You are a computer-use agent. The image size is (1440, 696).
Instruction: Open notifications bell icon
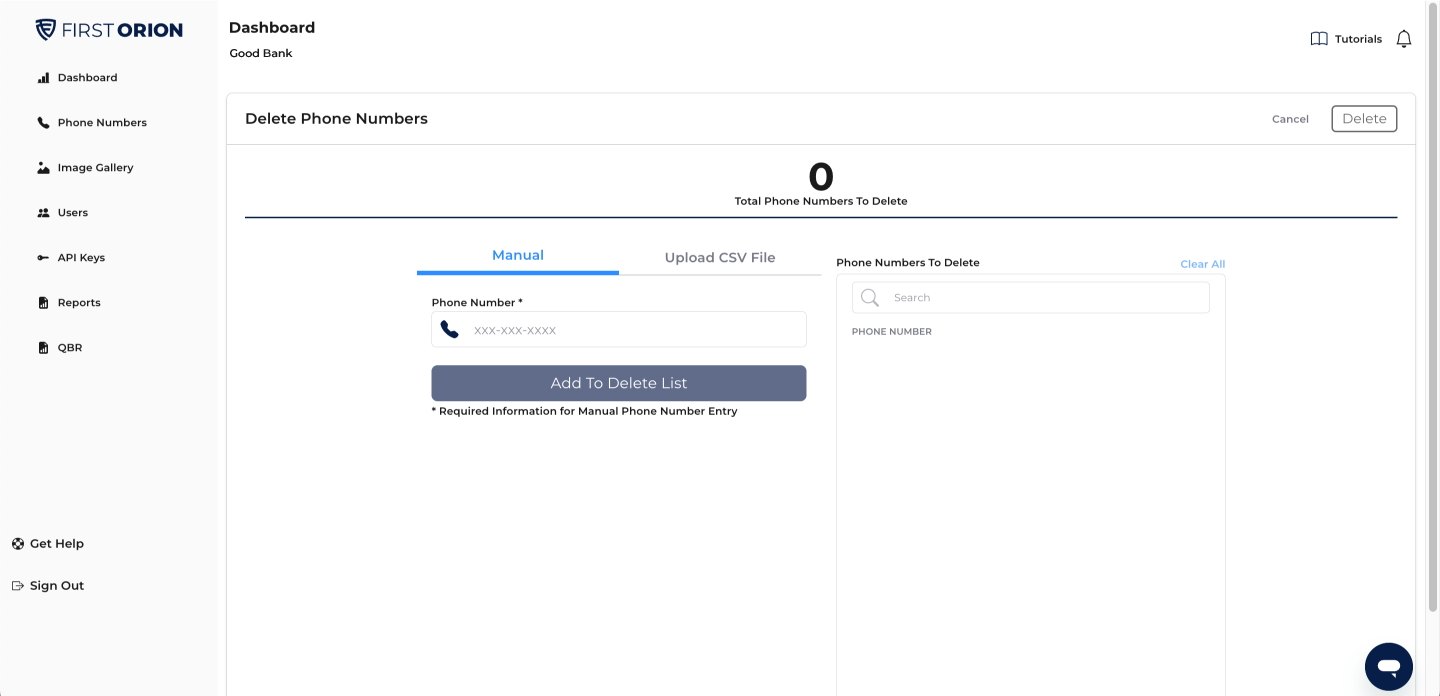tap(1404, 39)
